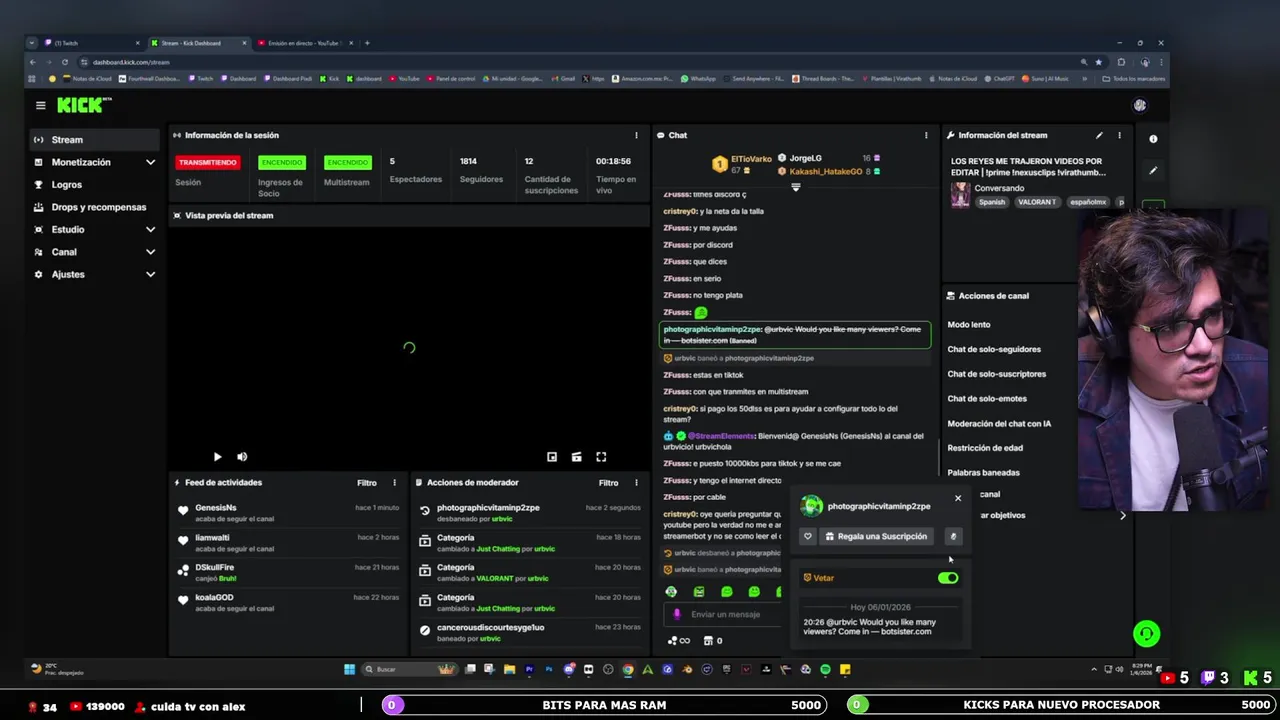1280x720 pixels.
Task: Expand the Ajustes sidebar section
Action: [150, 274]
